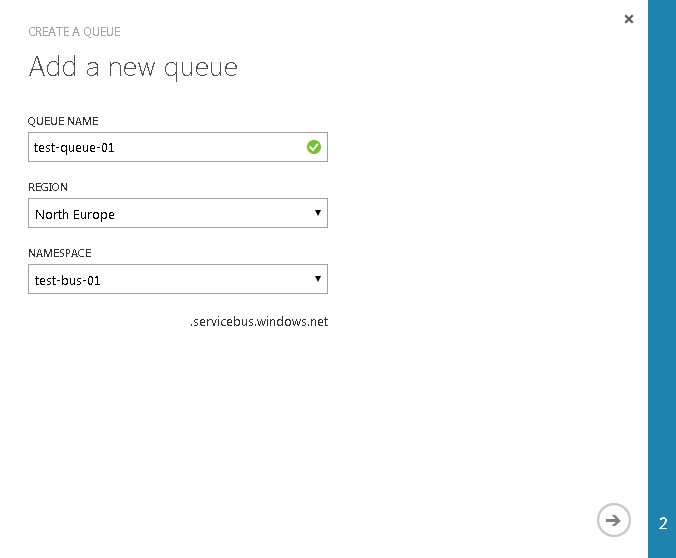Select the 'test-bus-01' namespace value

tap(68, 281)
